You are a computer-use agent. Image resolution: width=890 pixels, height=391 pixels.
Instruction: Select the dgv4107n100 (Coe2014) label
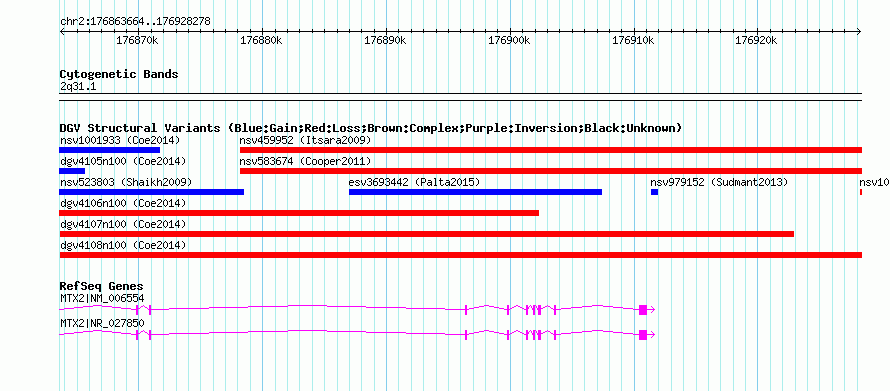pos(123,224)
